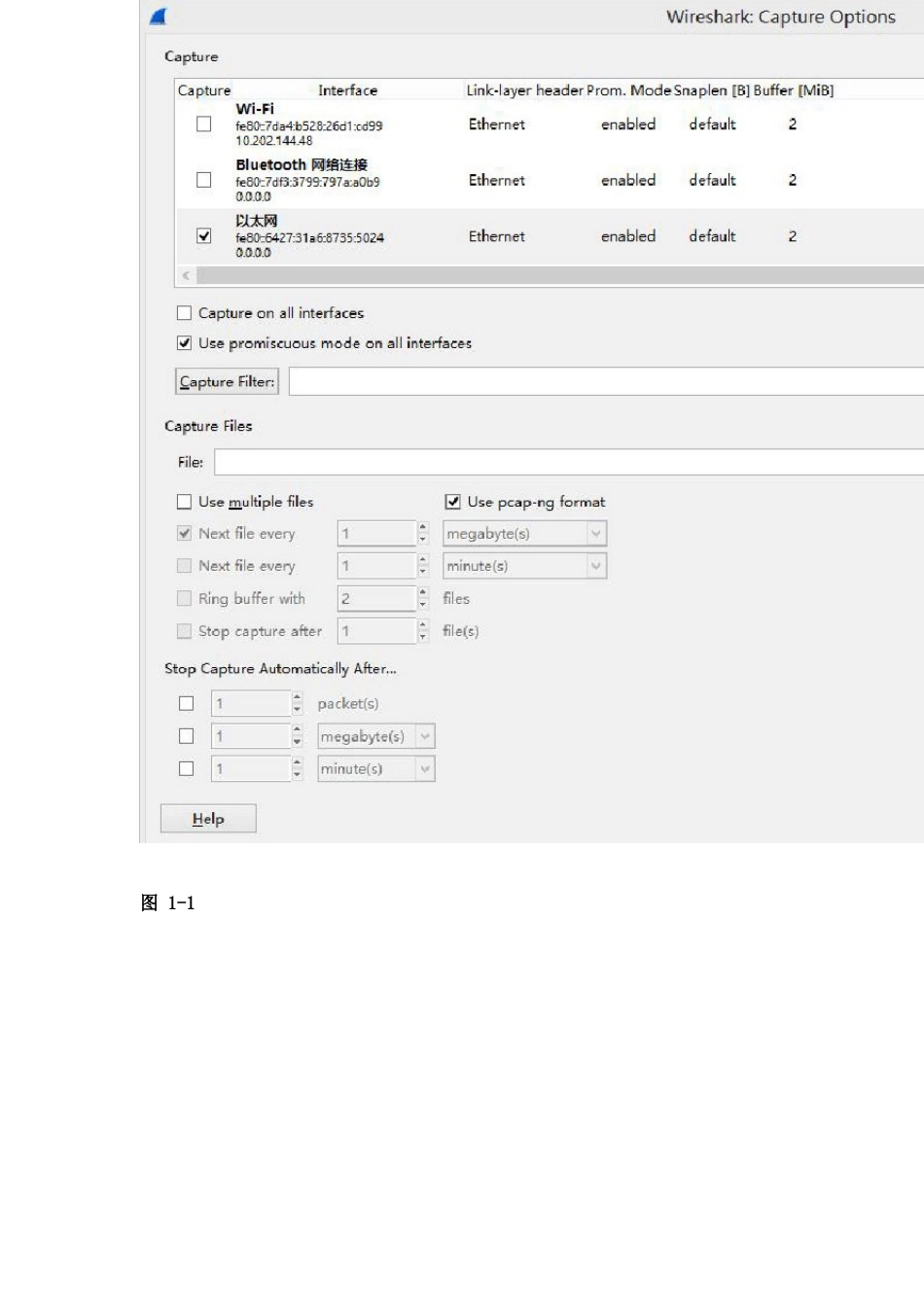The image size is (924, 1307).
Task: Toggle promiscuous mode on all interfaces
Action: coord(185,343)
